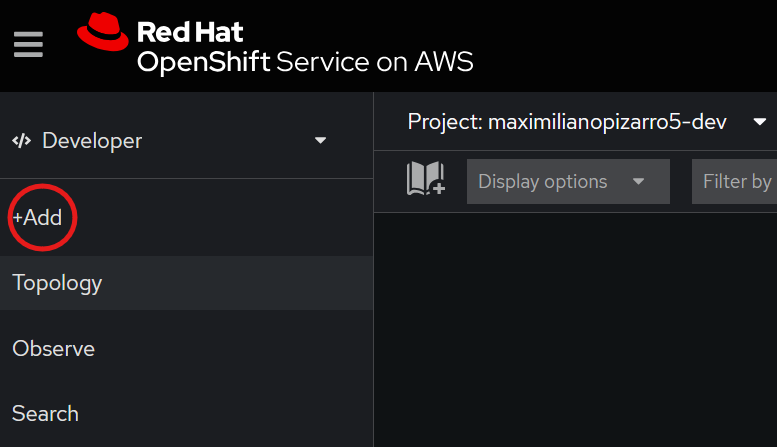The height and width of the screenshot is (447, 777).
Task: Click the Red Hat wordmark text
Action: point(190,32)
